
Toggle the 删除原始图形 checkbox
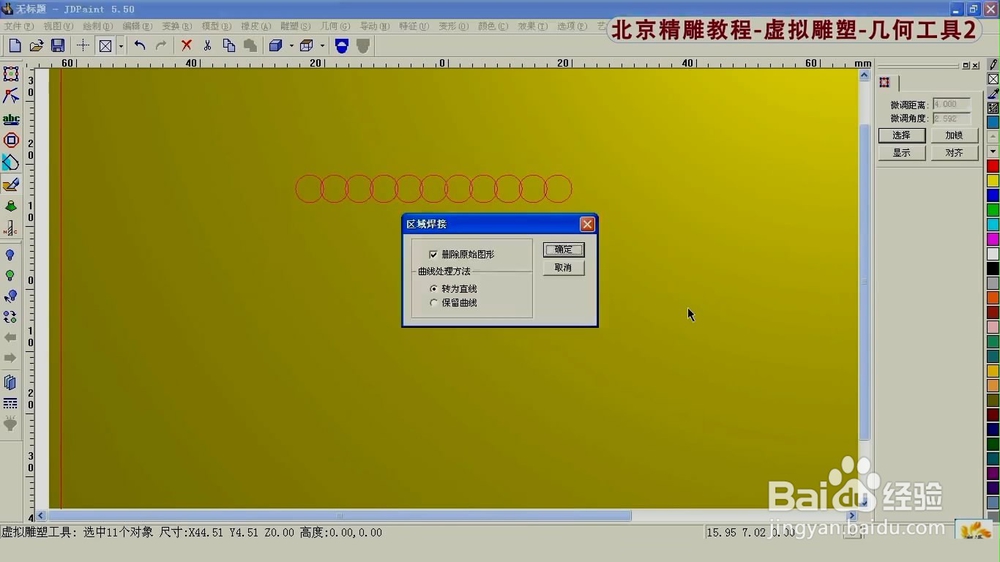pos(433,255)
